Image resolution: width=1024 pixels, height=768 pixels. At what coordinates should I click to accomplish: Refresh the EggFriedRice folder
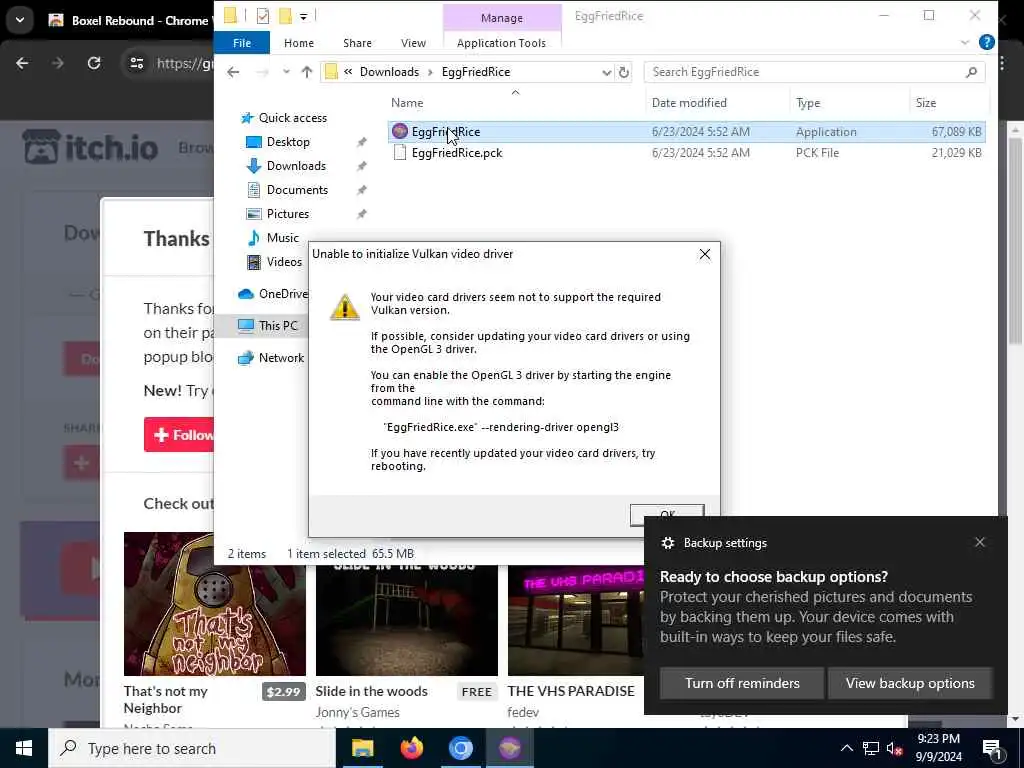pyautogui.click(x=624, y=72)
